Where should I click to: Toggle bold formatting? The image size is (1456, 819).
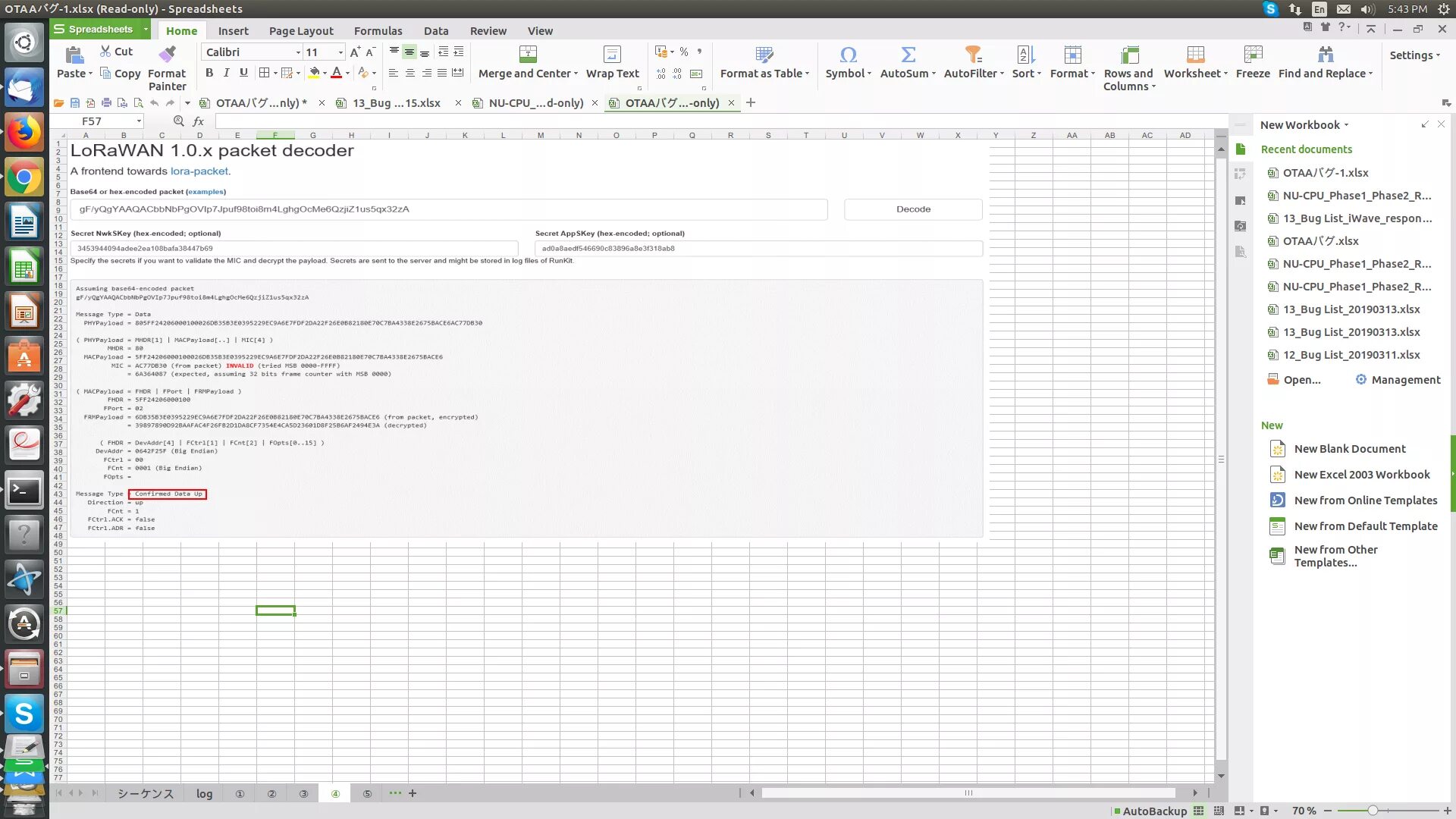coord(209,73)
